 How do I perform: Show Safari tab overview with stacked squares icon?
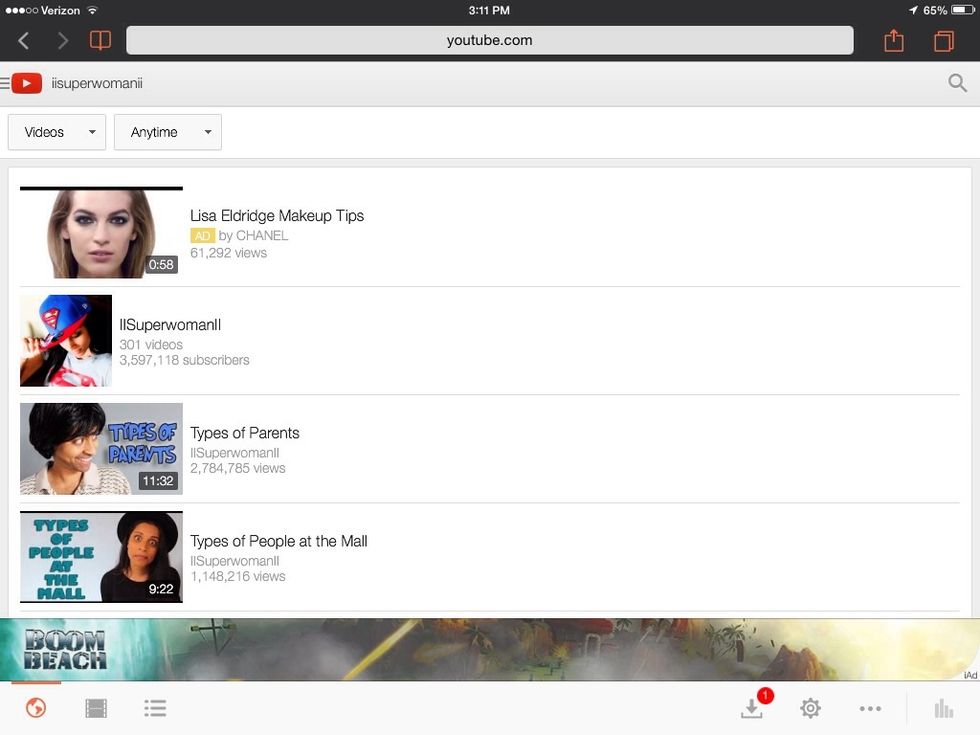pos(941,40)
